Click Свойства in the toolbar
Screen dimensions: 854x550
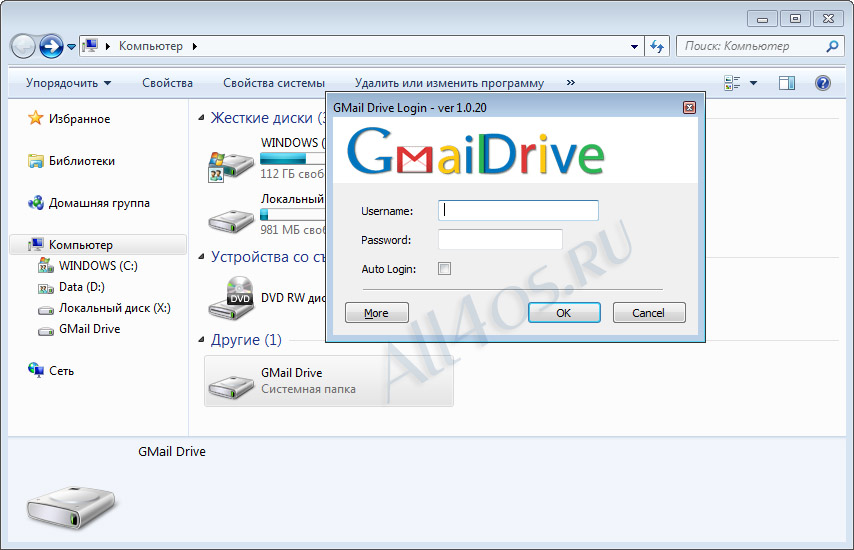(x=167, y=83)
